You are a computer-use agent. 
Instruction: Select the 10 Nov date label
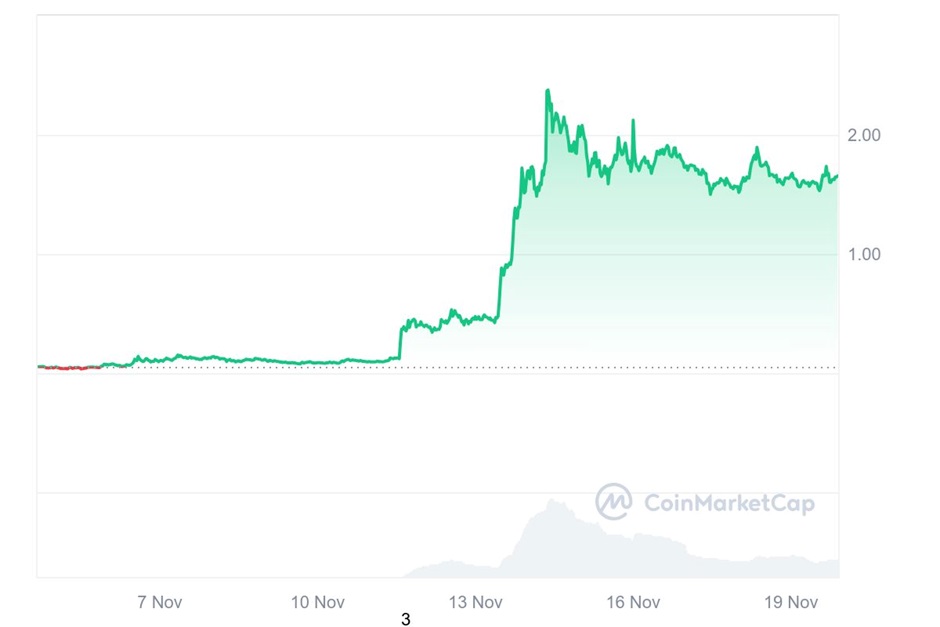[x=318, y=602]
